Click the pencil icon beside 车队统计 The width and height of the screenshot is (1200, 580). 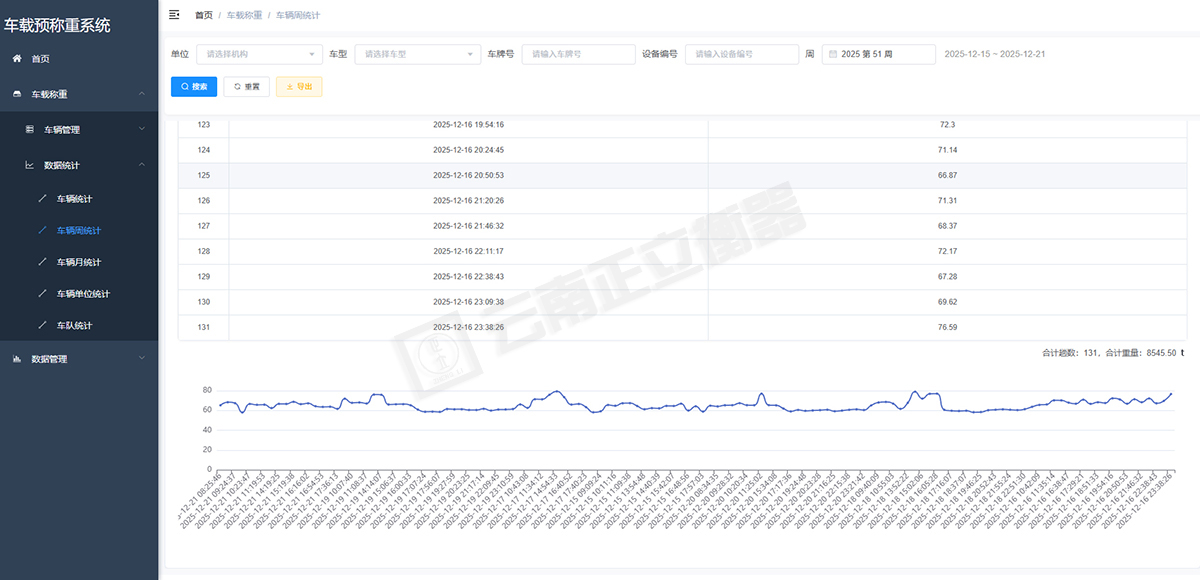(x=42, y=326)
